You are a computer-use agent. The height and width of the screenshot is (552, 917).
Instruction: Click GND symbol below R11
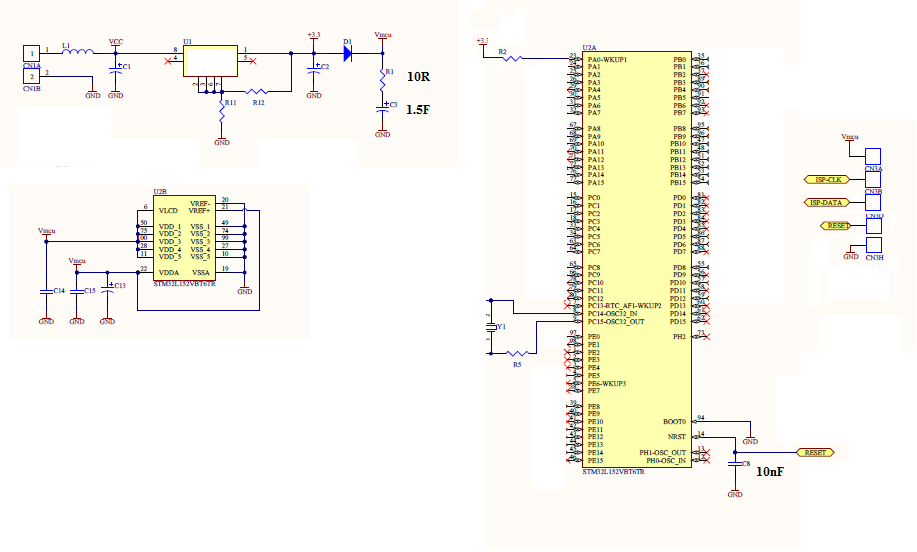pos(222,141)
